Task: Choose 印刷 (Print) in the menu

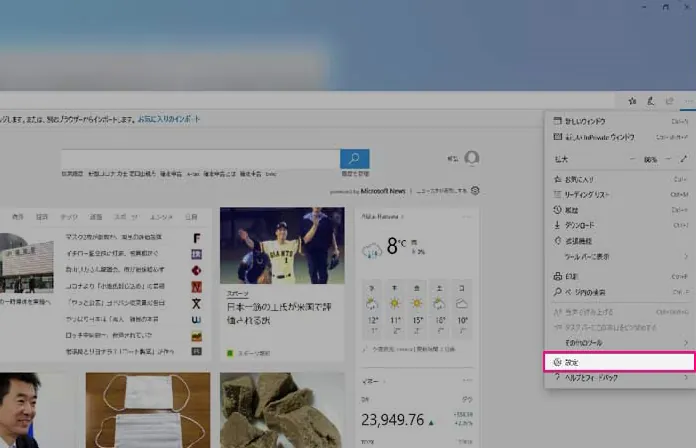Action: [620, 277]
